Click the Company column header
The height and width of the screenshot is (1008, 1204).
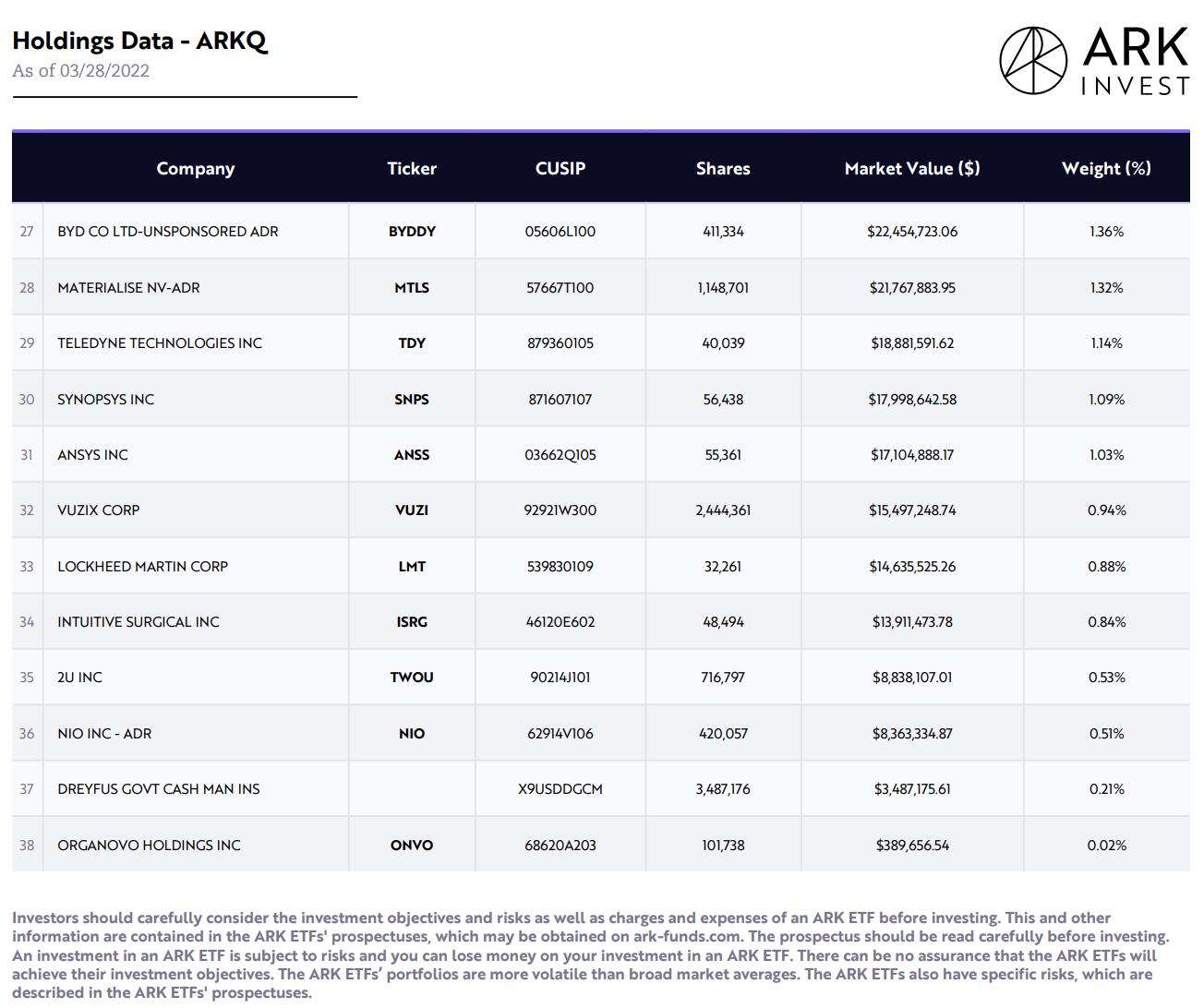[x=195, y=168]
